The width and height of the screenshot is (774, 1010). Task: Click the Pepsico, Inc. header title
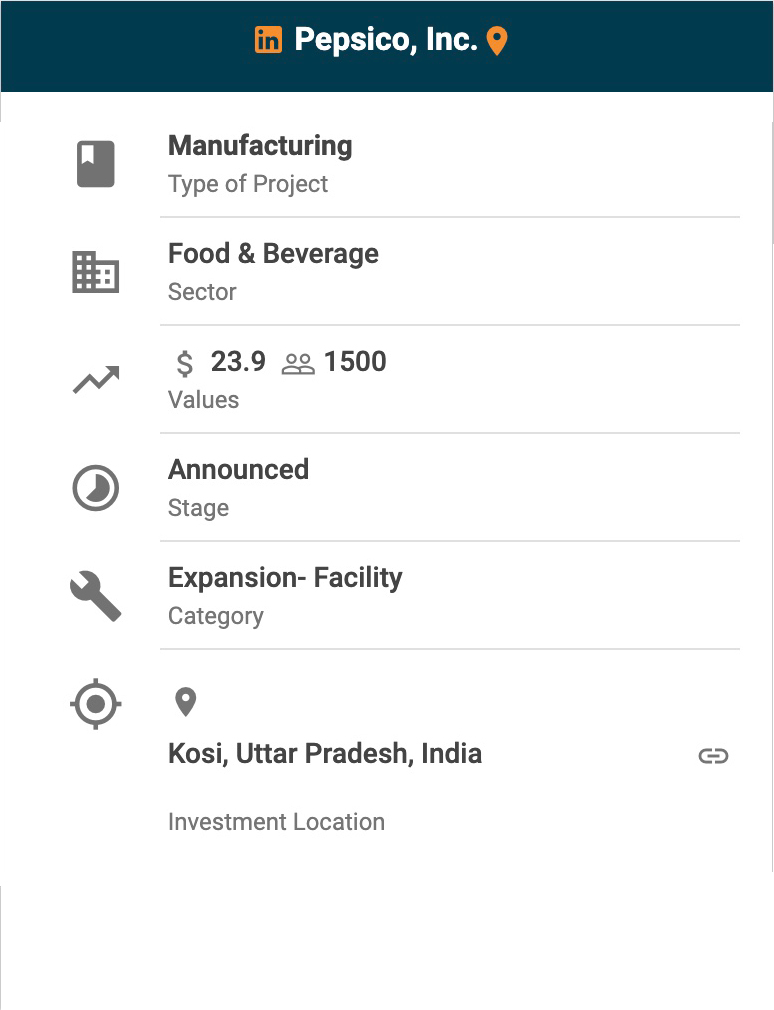click(385, 40)
